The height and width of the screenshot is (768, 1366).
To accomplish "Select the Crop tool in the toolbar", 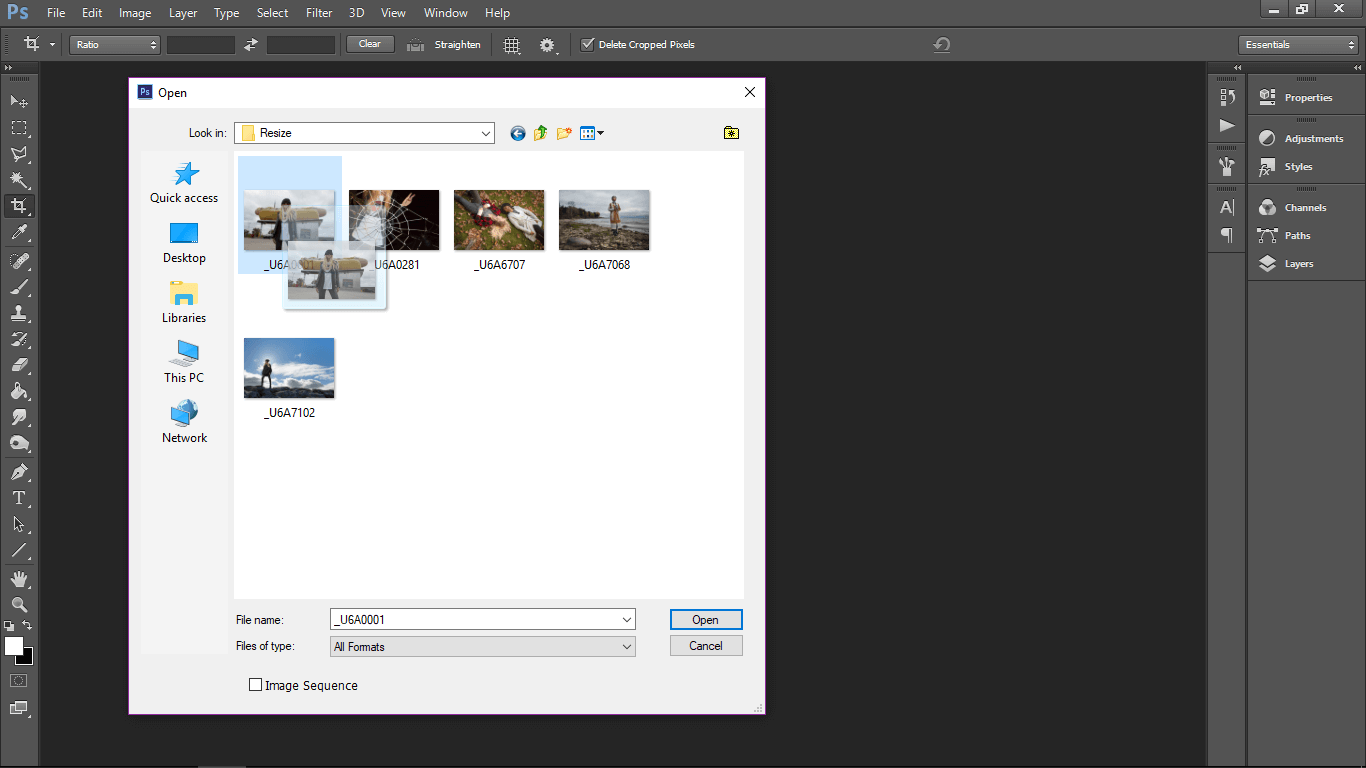I will (18, 206).
